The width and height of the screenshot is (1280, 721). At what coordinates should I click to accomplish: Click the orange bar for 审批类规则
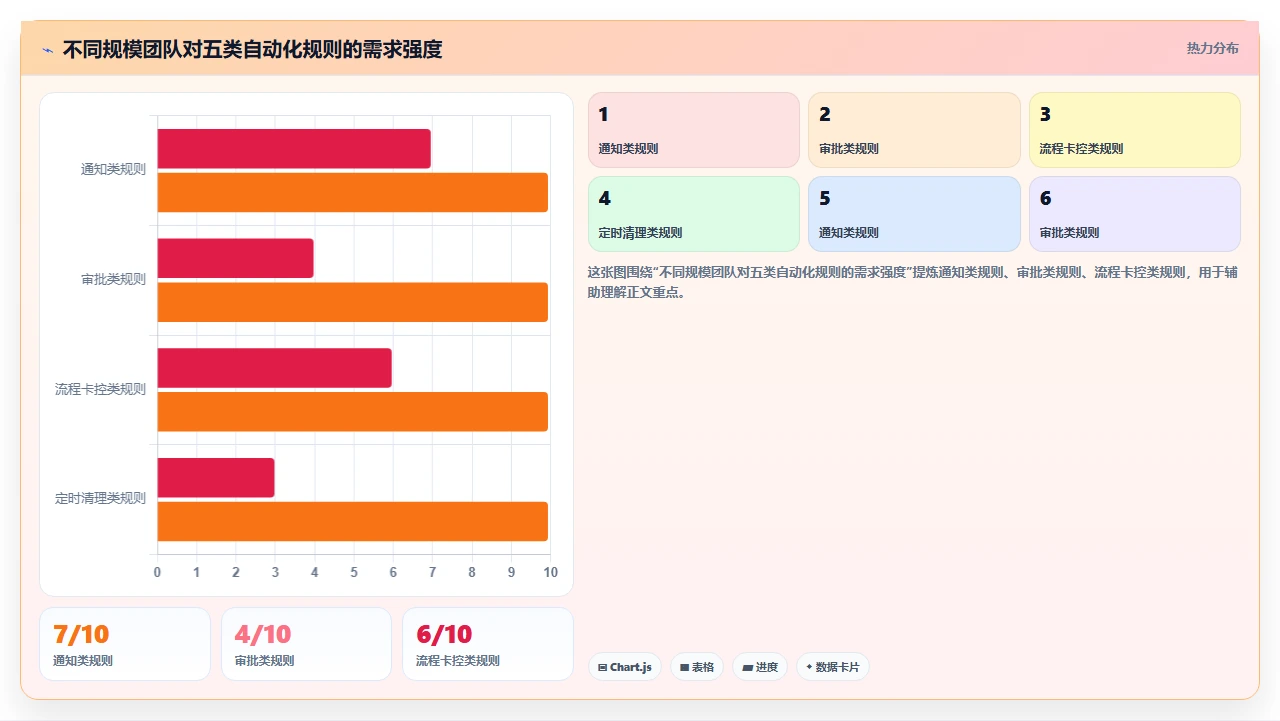click(x=353, y=302)
